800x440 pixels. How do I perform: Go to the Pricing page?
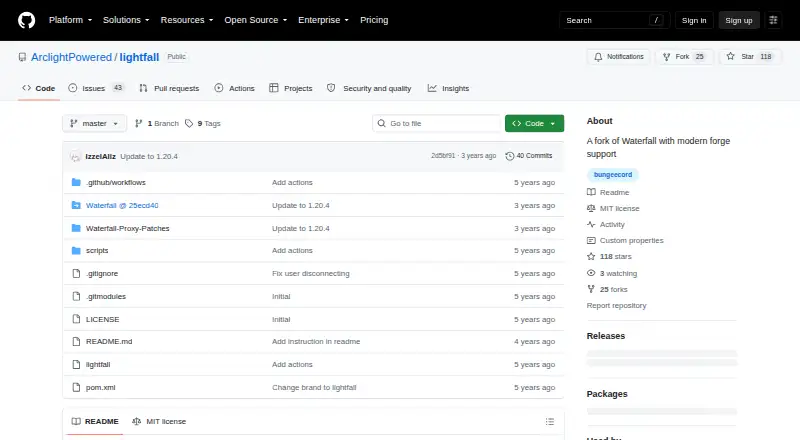(x=374, y=20)
